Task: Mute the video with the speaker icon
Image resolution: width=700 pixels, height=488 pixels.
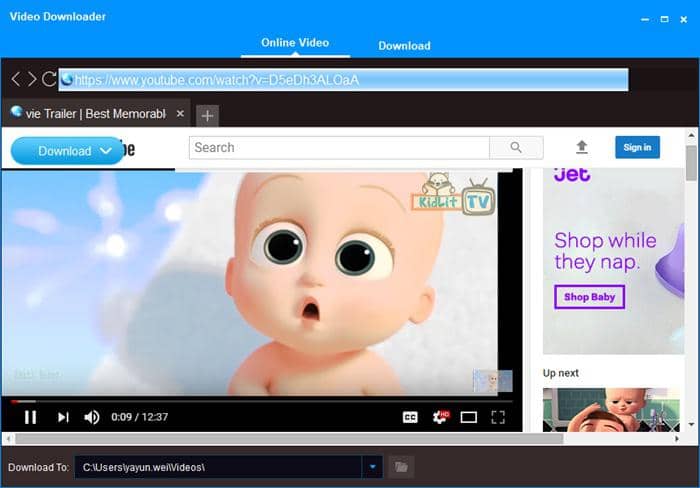Action: [92, 417]
